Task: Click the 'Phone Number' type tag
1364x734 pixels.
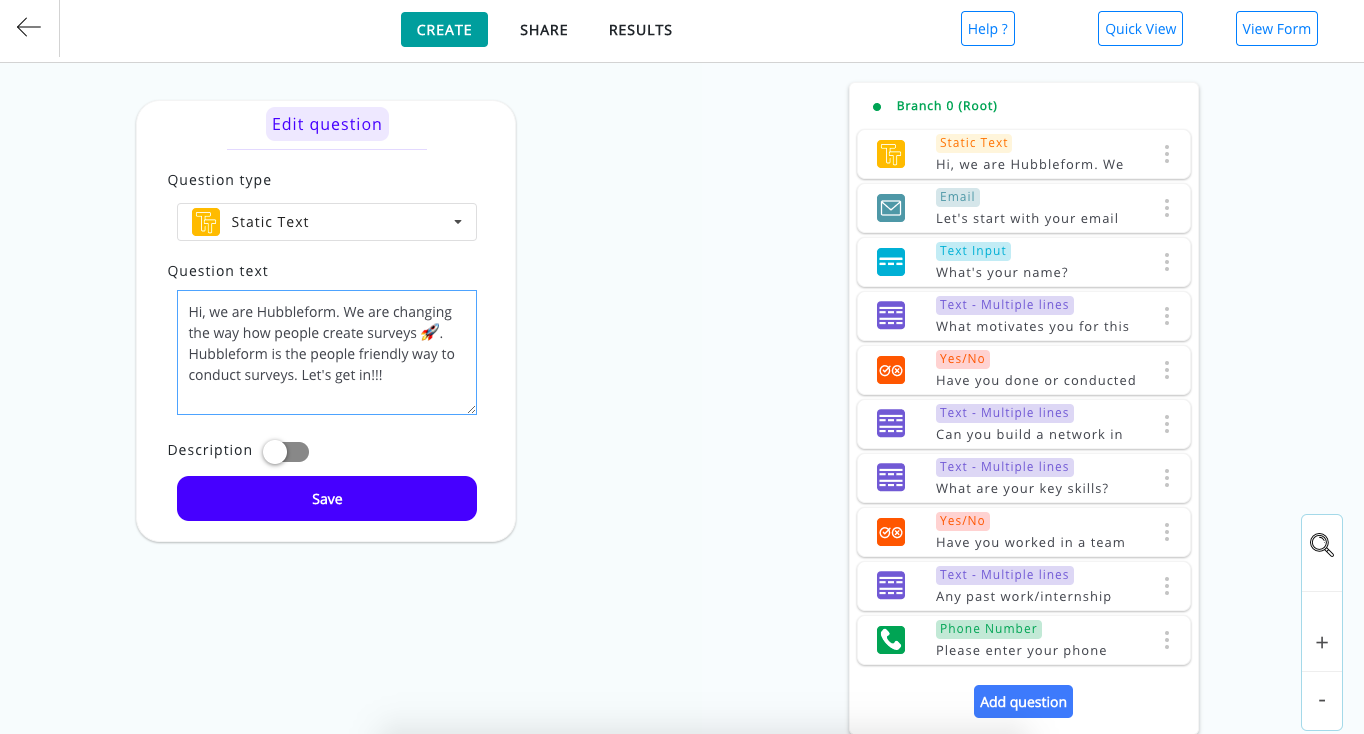Action: 989,629
